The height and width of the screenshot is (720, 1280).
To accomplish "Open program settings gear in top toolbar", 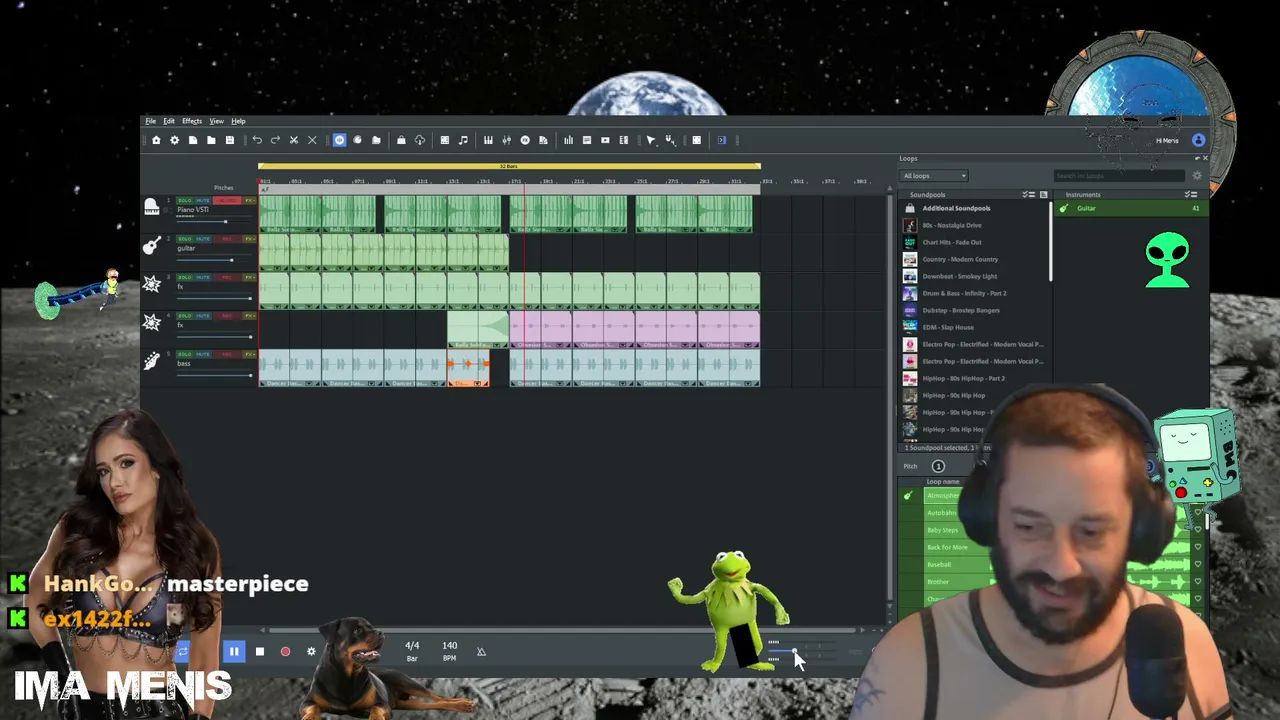I will tap(174, 140).
